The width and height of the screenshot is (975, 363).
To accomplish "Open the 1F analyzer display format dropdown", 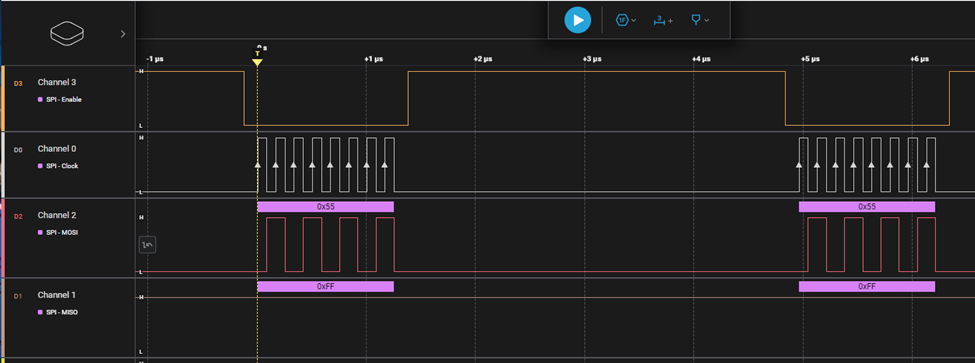I will click(626, 20).
